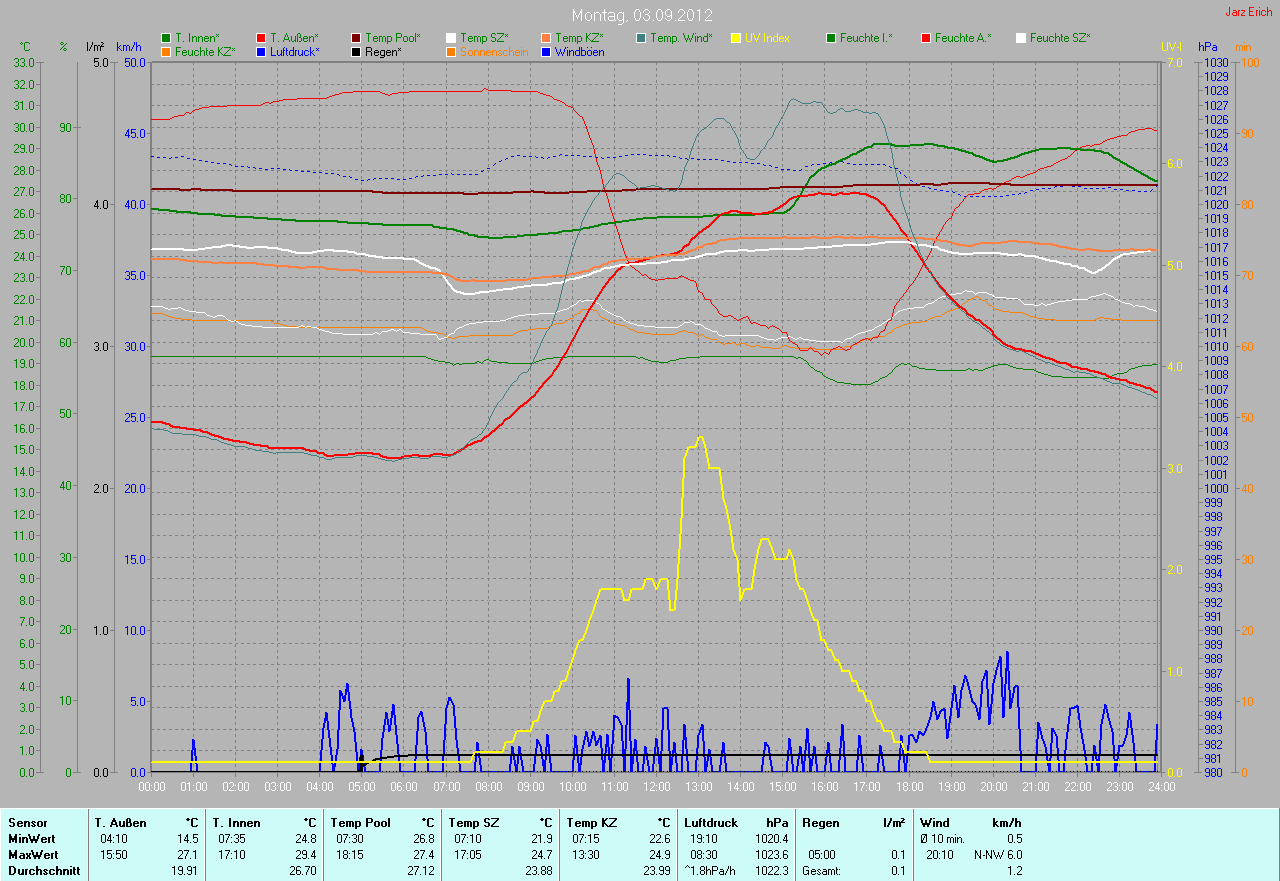Select the 'Regen*' legend label
This screenshot has height=881, width=1280.
tap(383, 51)
